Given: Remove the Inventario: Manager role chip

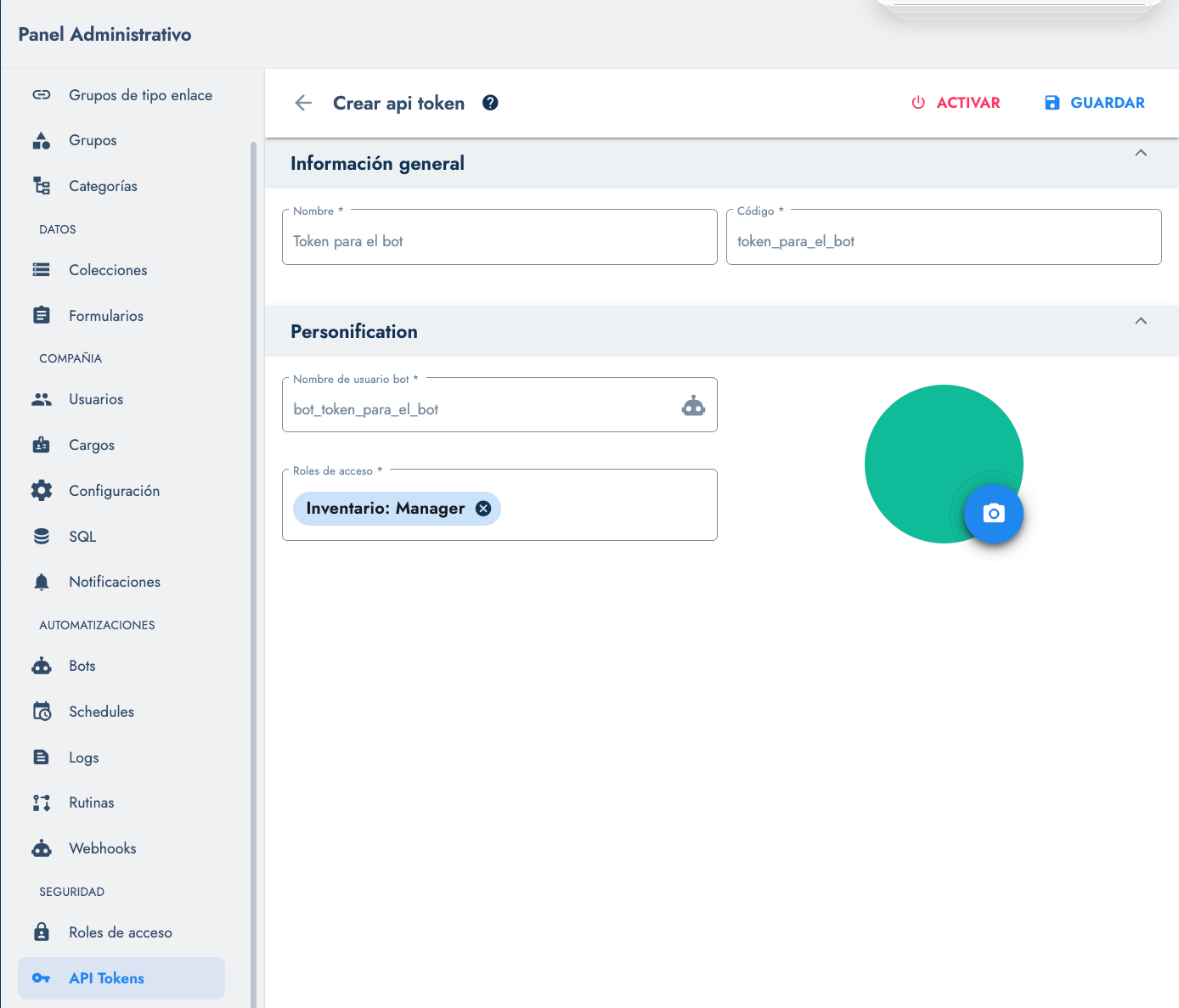Looking at the screenshot, I should point(482,508).
